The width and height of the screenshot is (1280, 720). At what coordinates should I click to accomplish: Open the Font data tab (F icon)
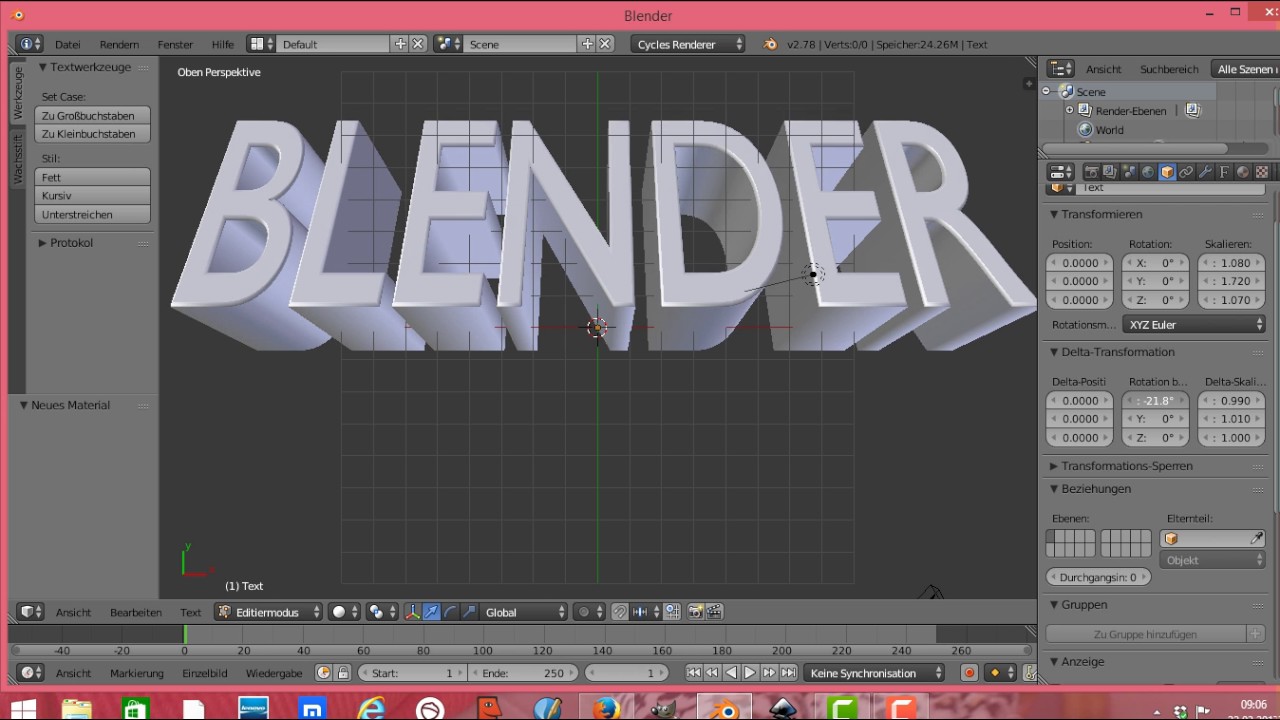click(1224, 172)
